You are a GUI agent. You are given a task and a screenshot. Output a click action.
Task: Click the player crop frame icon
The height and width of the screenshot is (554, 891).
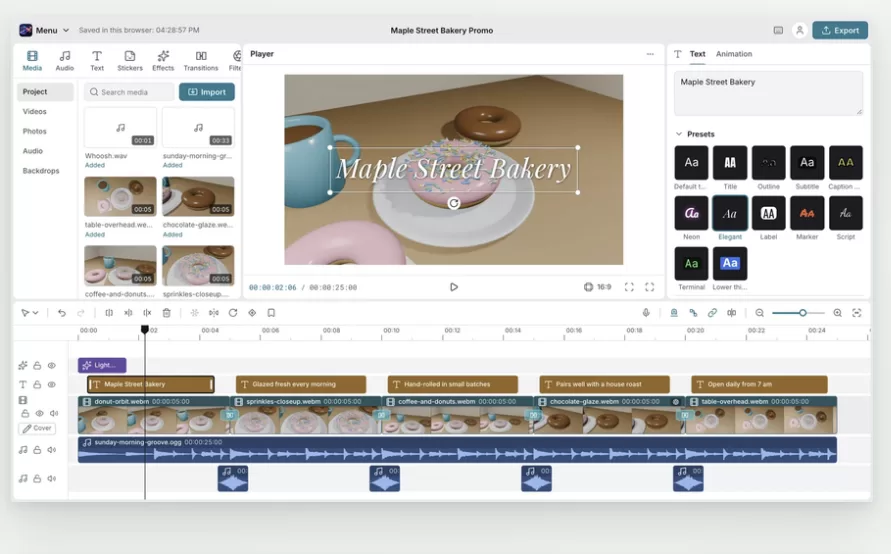(629, 287)
